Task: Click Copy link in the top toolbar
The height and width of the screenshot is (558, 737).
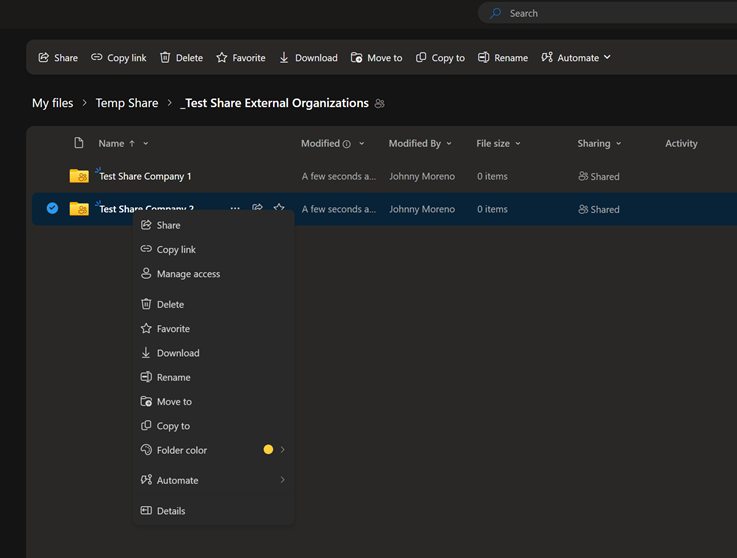Action: 118,58
